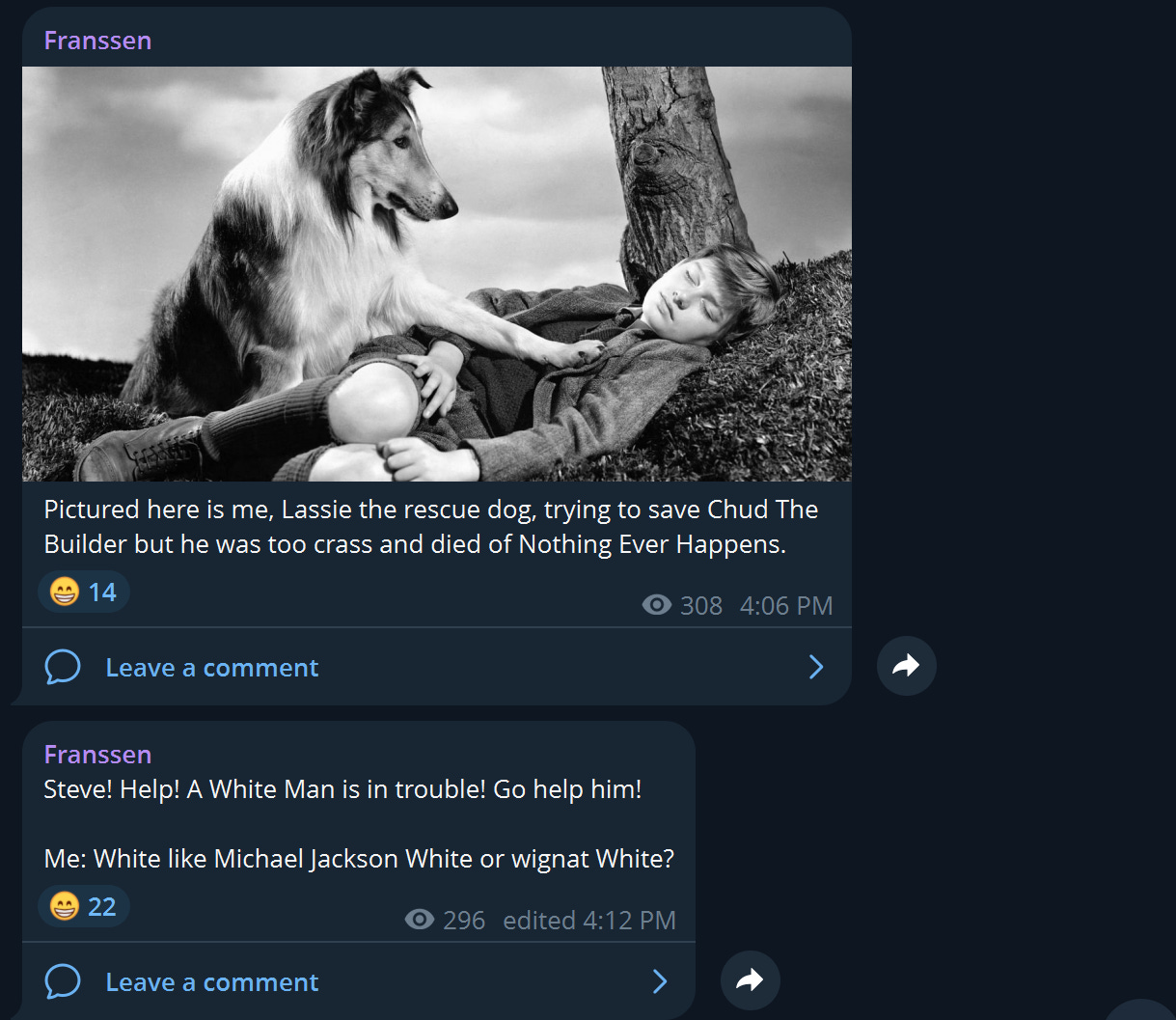Expand comments via chevron on the second post
Screen dimensions: 1176x1020
[660, 981]
